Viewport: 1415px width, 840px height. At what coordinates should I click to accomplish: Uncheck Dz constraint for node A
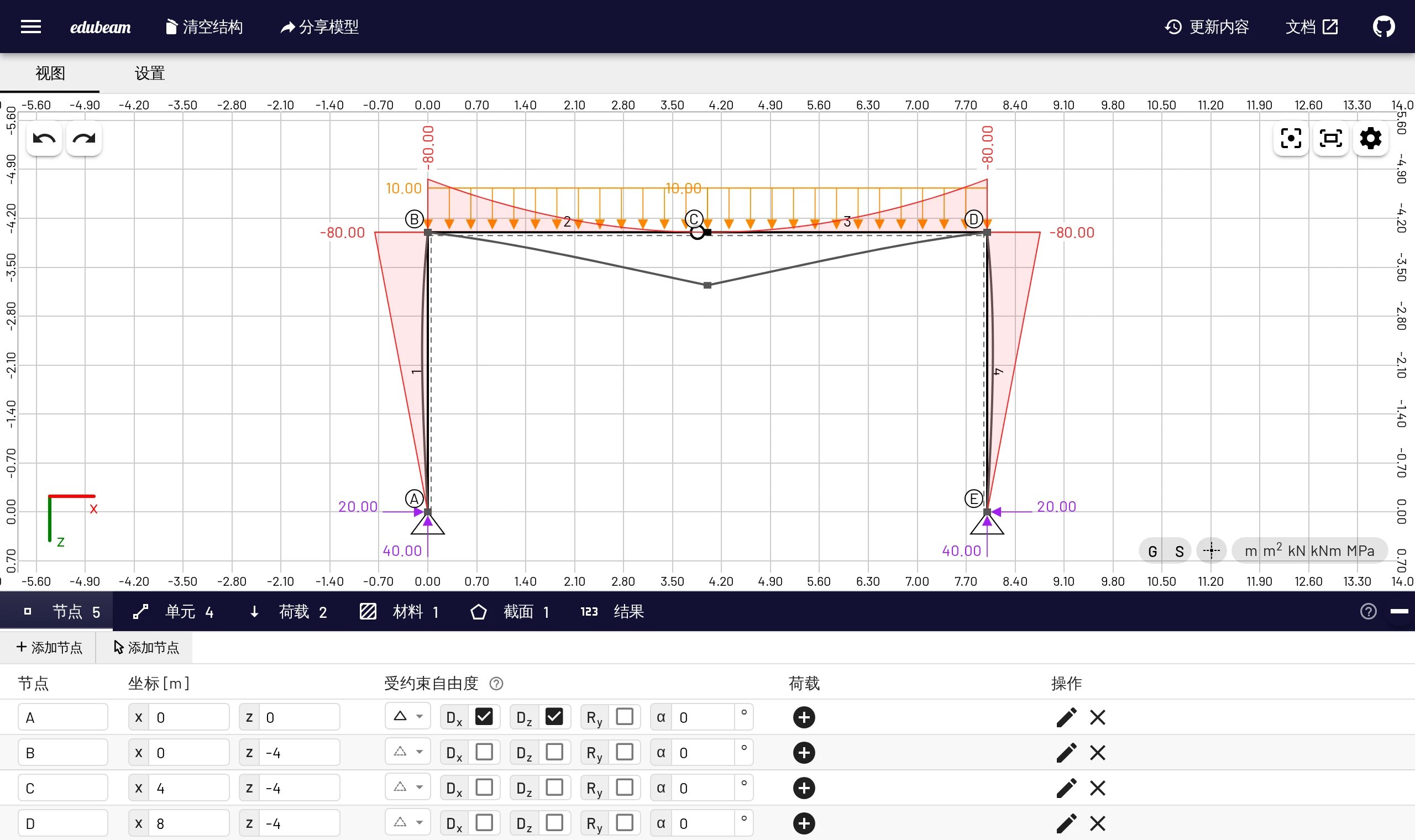click(x=554, y=717)
